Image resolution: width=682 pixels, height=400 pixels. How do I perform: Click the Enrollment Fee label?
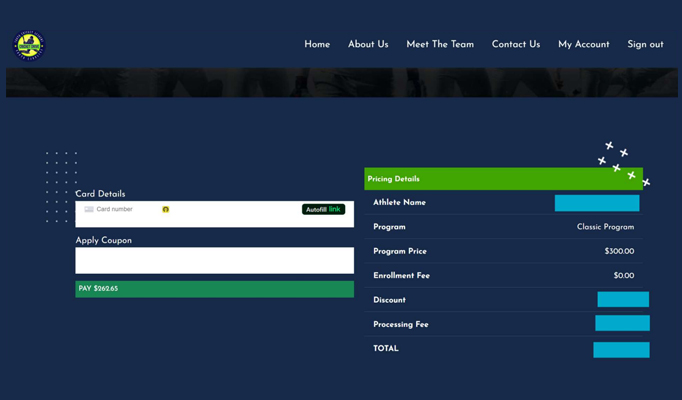click(x=401, y=276)
